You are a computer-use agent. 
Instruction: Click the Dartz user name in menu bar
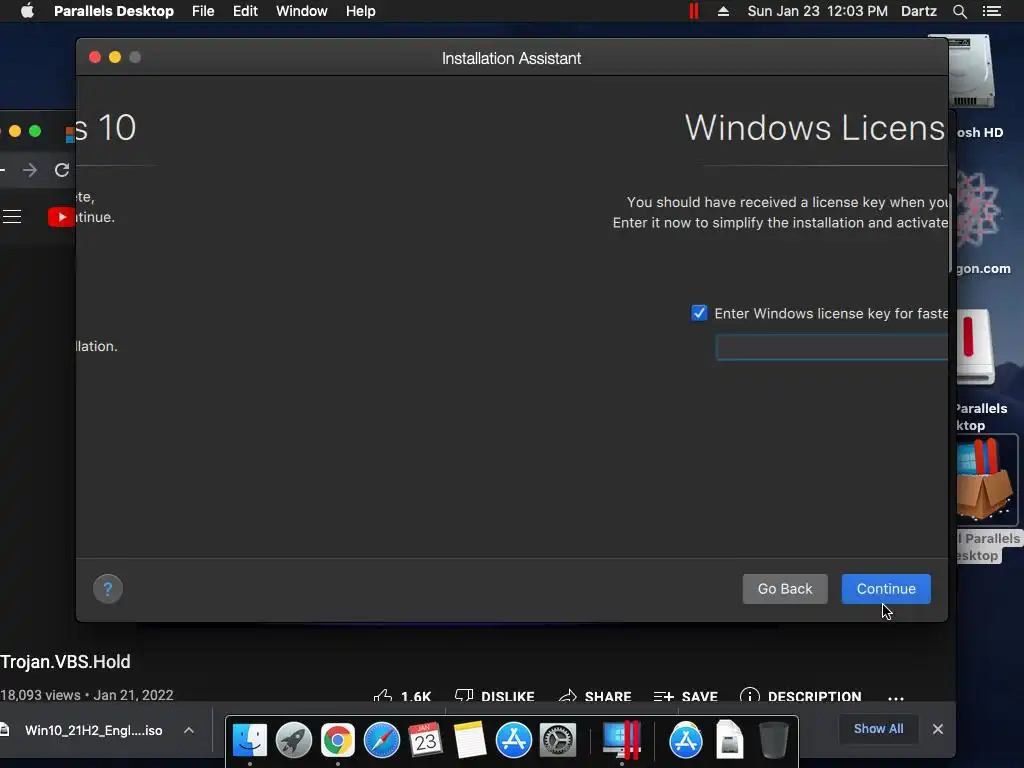coord(918,11)
